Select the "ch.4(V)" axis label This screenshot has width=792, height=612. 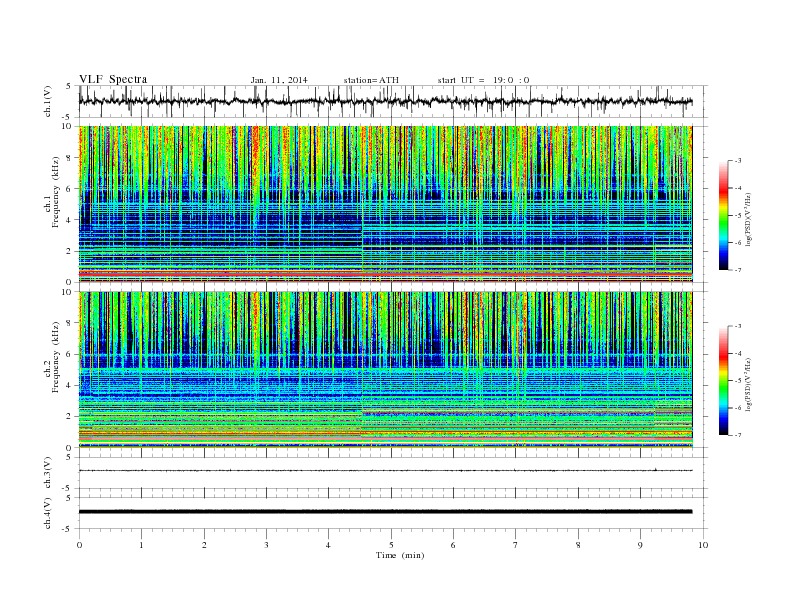point(47,513)
